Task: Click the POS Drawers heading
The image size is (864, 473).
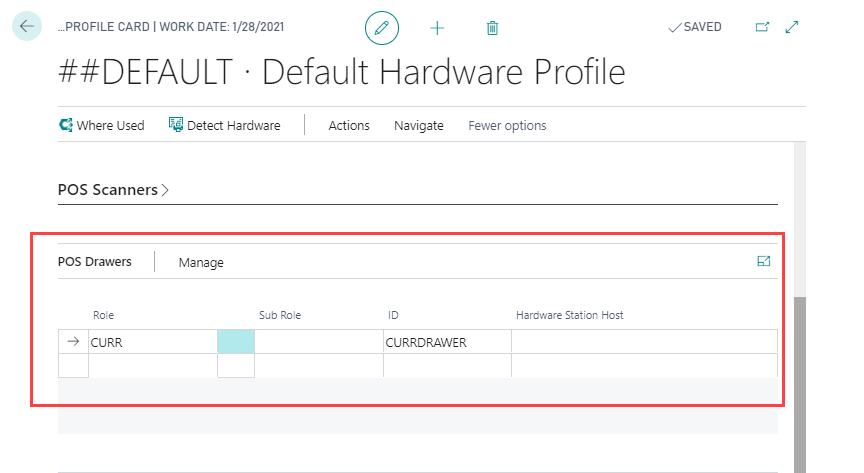Action: [94, 261]
